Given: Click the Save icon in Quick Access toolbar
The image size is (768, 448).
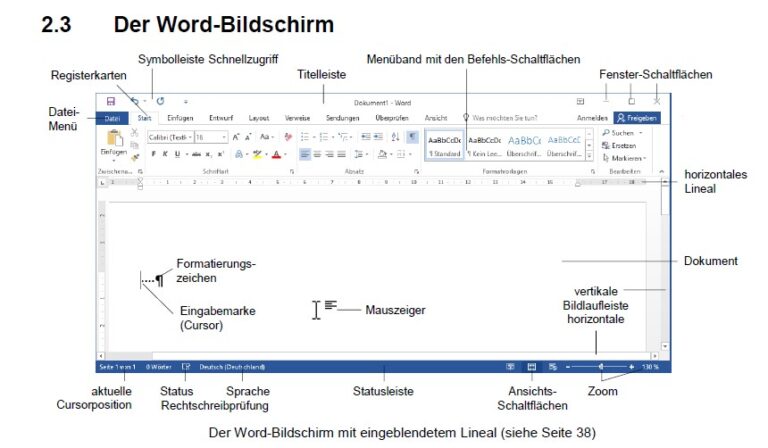Looking at the screenshot, I should 111,101.
